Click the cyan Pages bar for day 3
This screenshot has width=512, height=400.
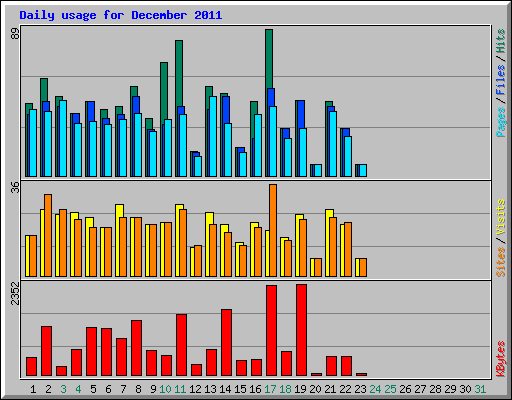point(63,138)
